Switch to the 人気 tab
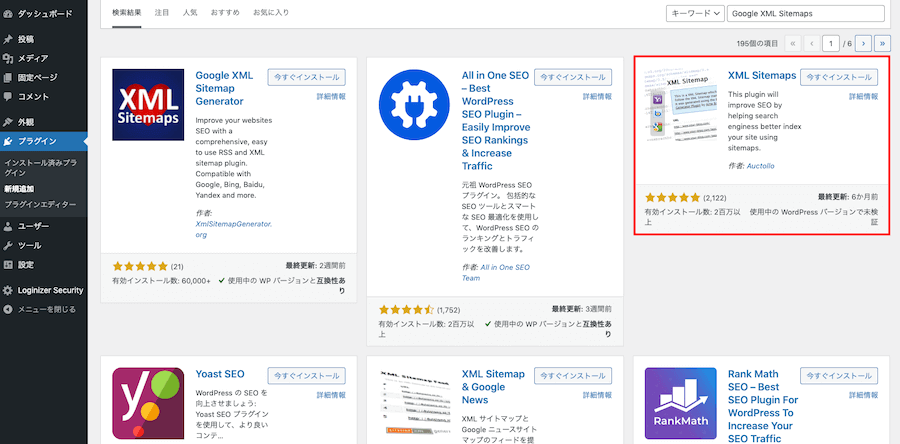Viewport: 900px width, 444px height. pos(190,13)
